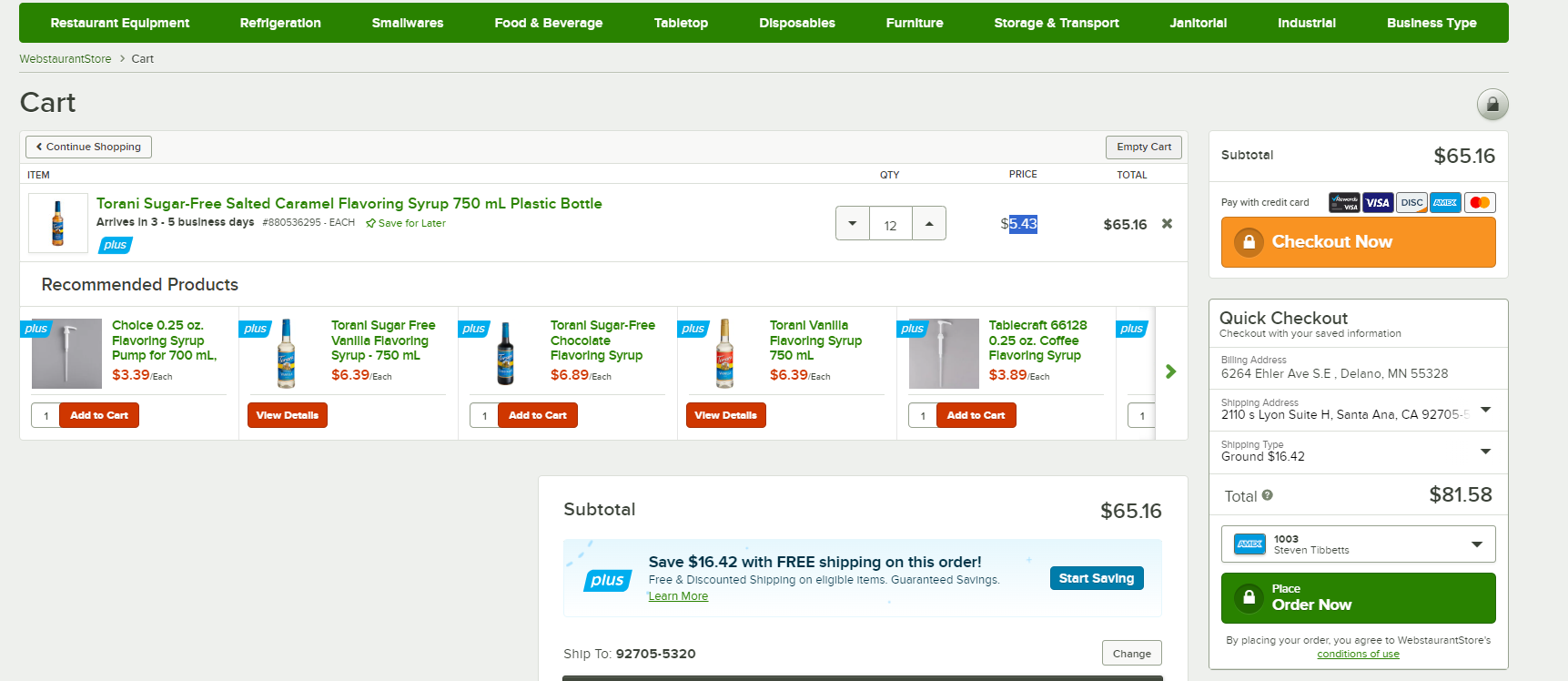The image size is (1568, 681).
Task: Expand the Shipping Type Ground dropdown
Action: (x=1486, y=452)
